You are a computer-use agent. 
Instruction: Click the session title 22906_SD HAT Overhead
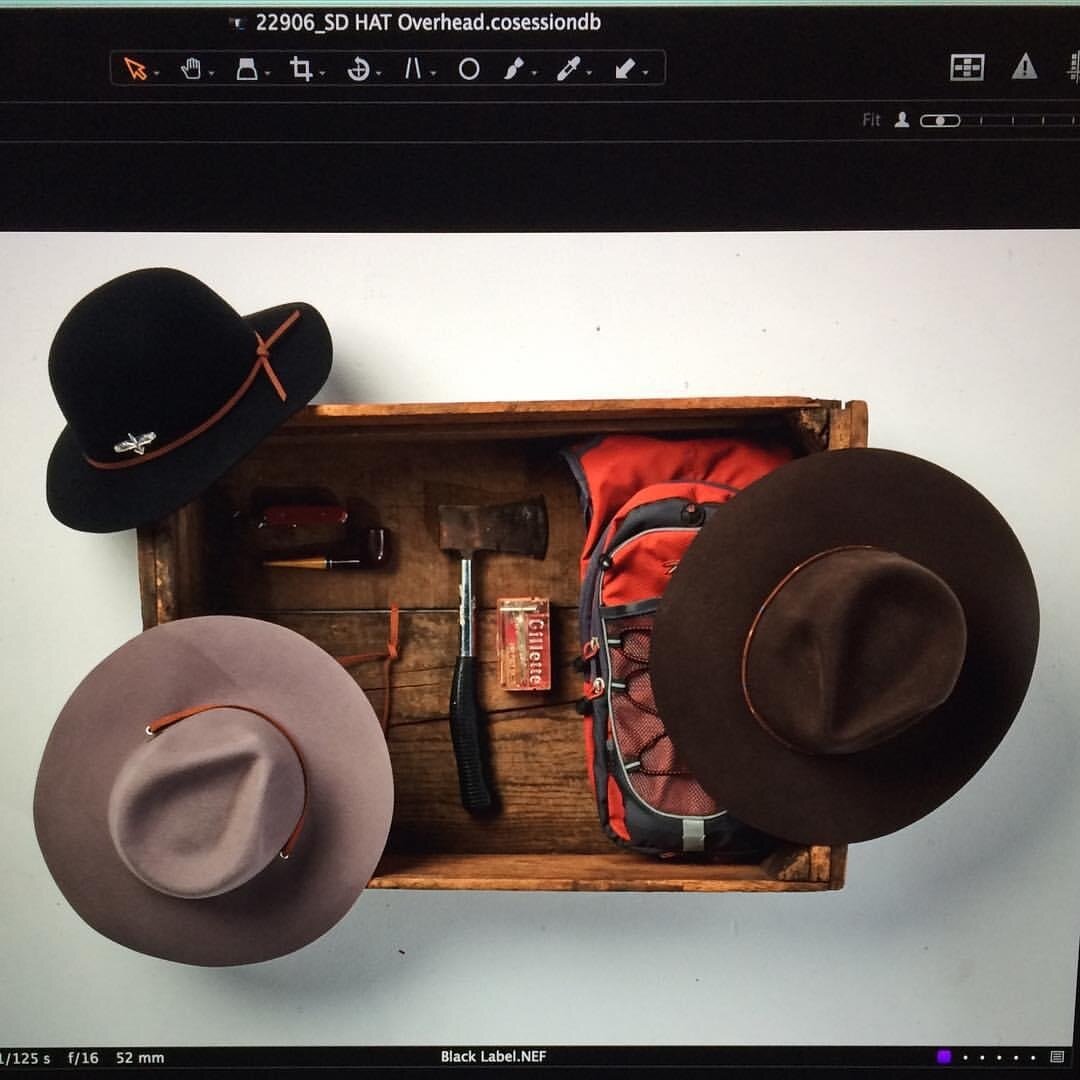[x=428, y=21]
